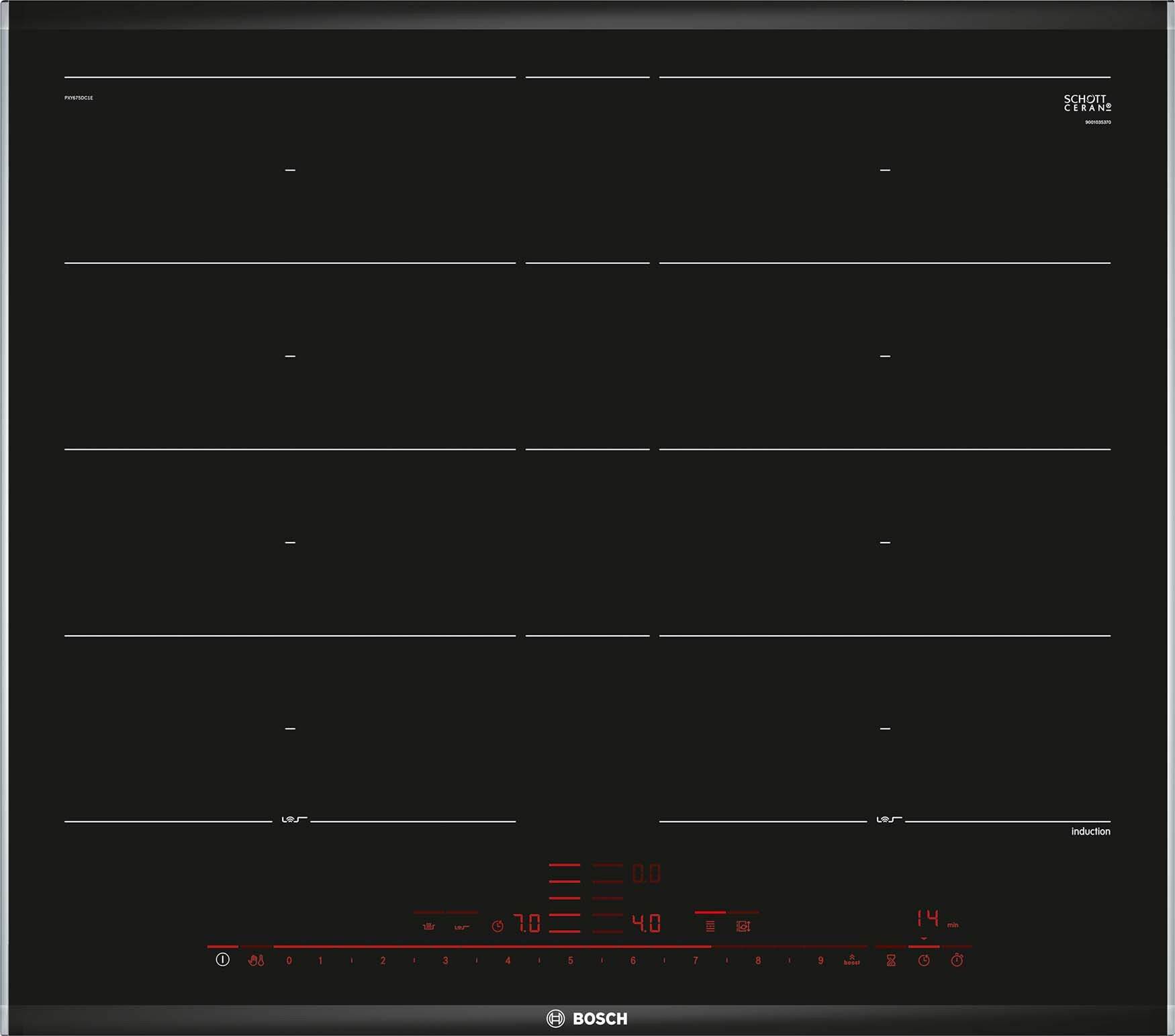Tap the child lock hand-thermometer icon

pyautogui.click(x=256, y=960)
